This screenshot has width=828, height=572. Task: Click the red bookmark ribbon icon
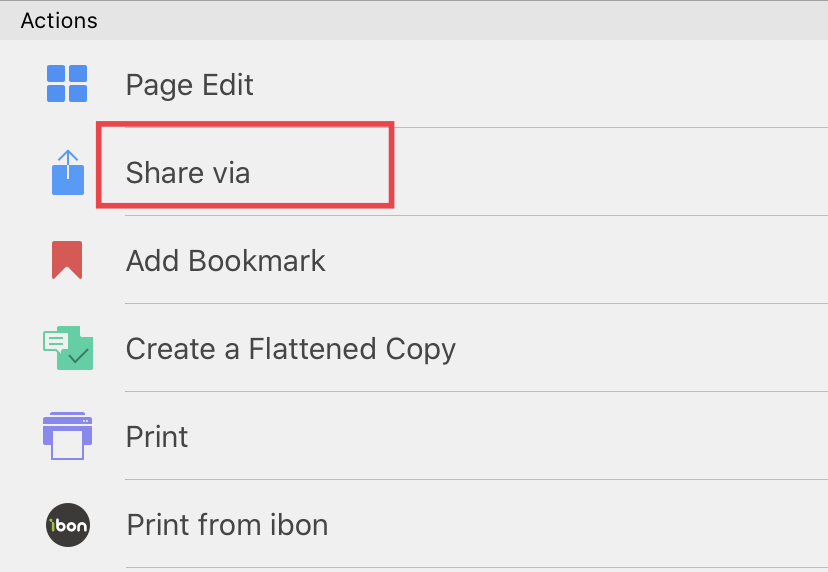tap(67, 260)
